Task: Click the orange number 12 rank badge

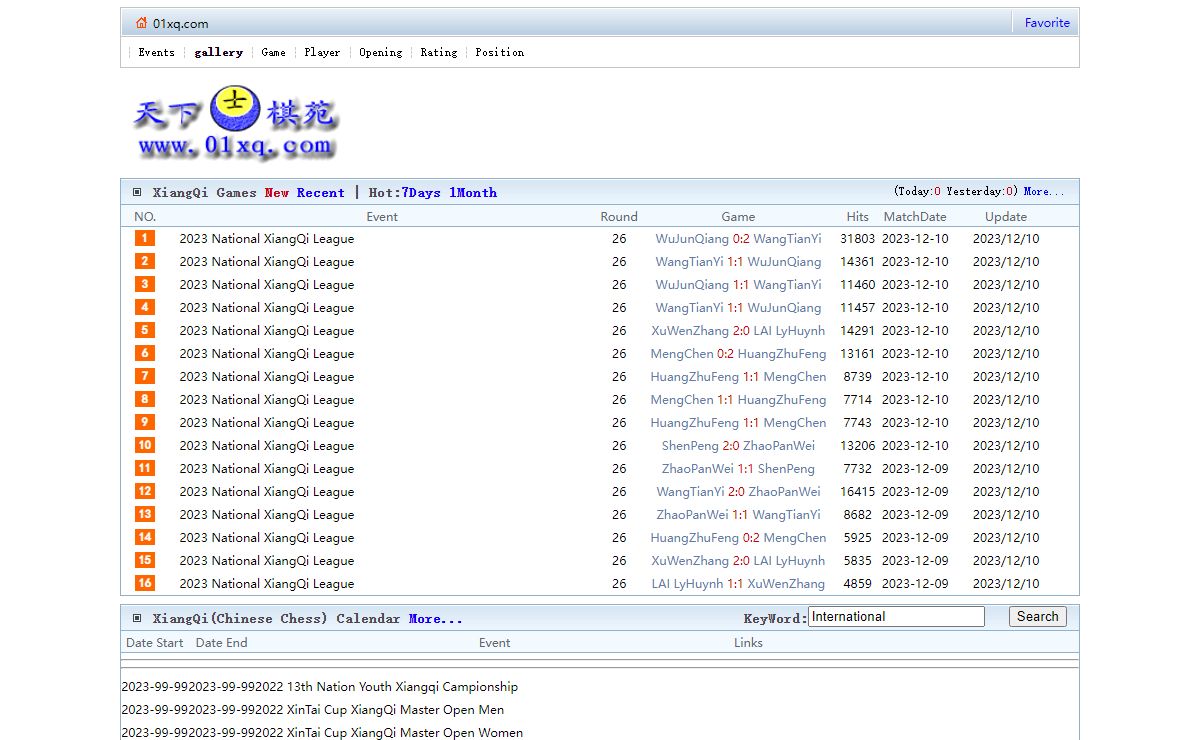Action: point(145,491)
